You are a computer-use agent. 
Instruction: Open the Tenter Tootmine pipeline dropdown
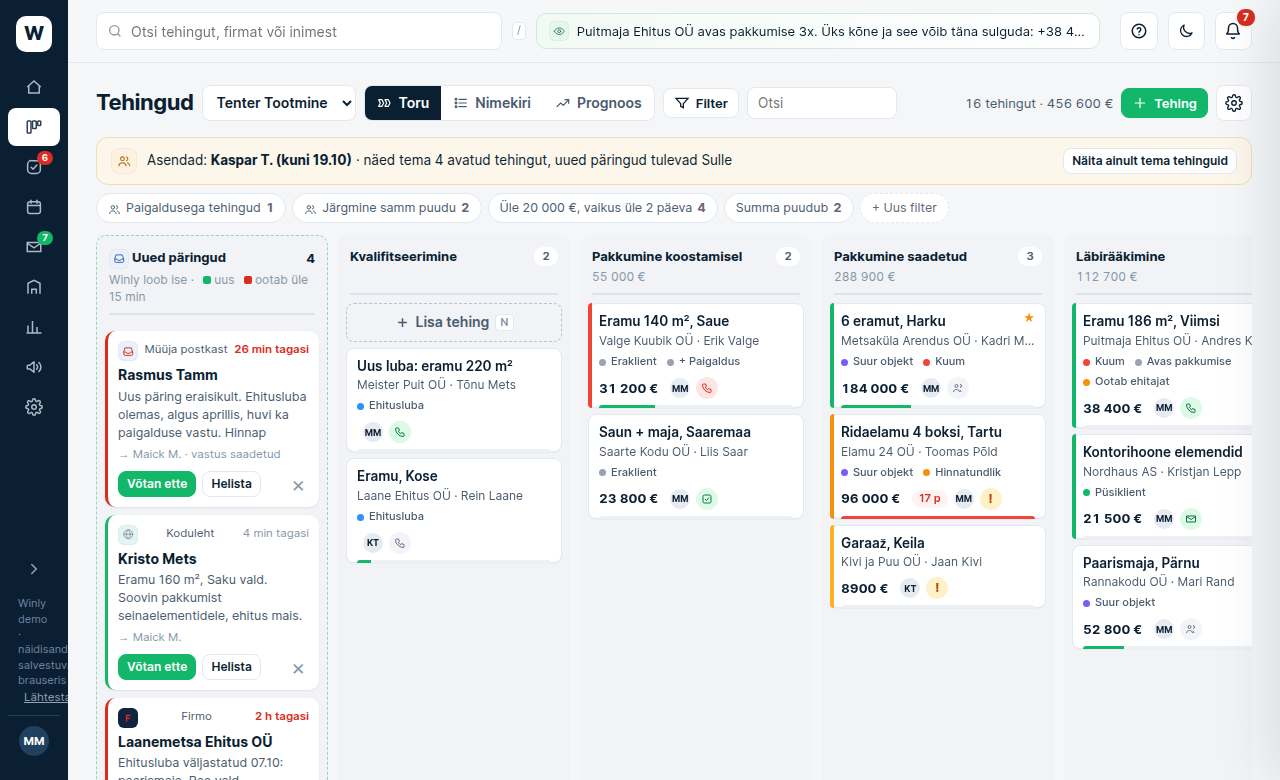pyautogui.click(x=279, y=103)
